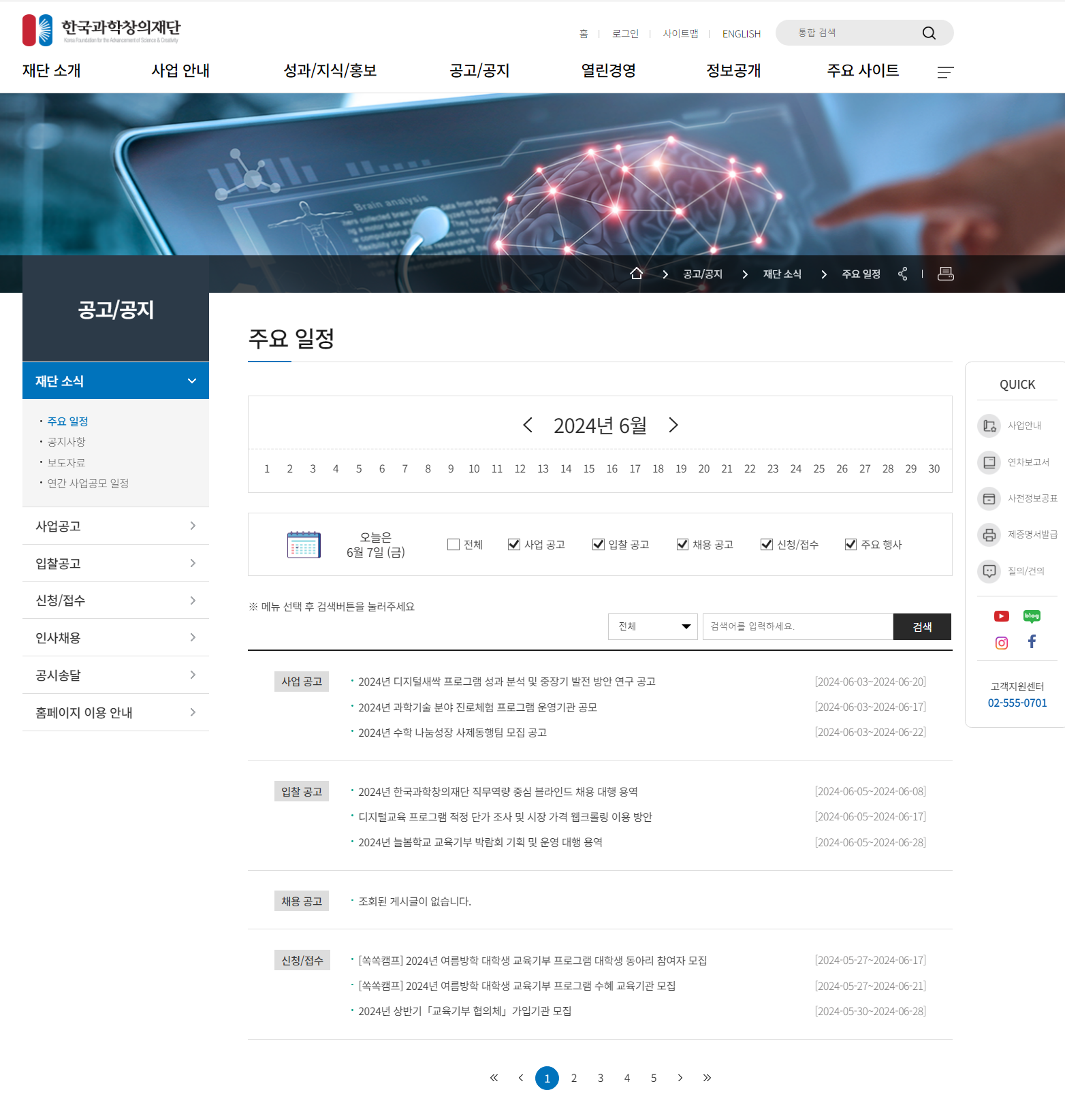Open the hamburger all-menu icon
This screenshot has height=1120, width=1065.
coord(945,72)
